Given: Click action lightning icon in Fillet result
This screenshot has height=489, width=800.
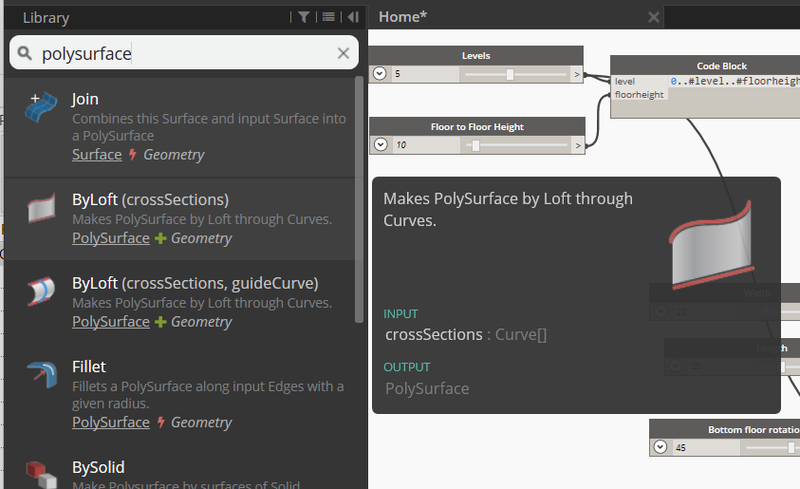Looking at the screenshot, I should (x=161, y=423).
